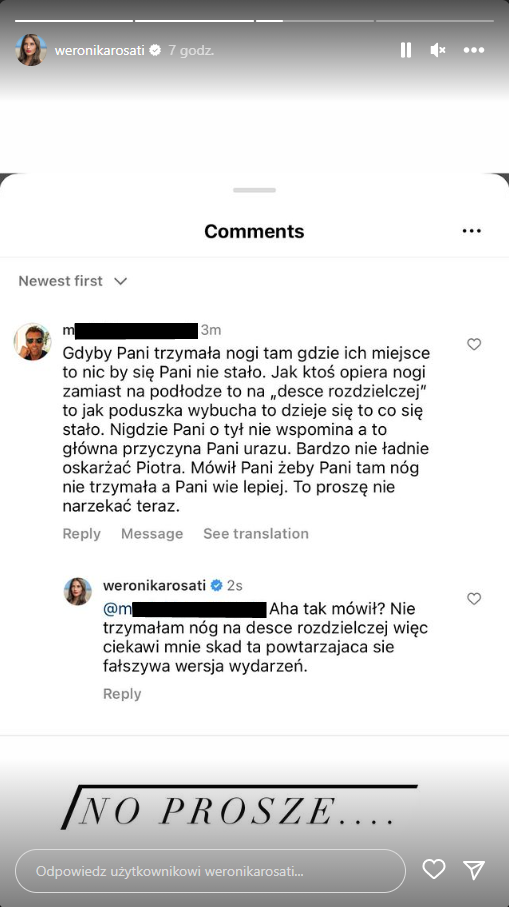Focus the story reply input field
Screen dimensions: 509x907
tap(211, 871)
